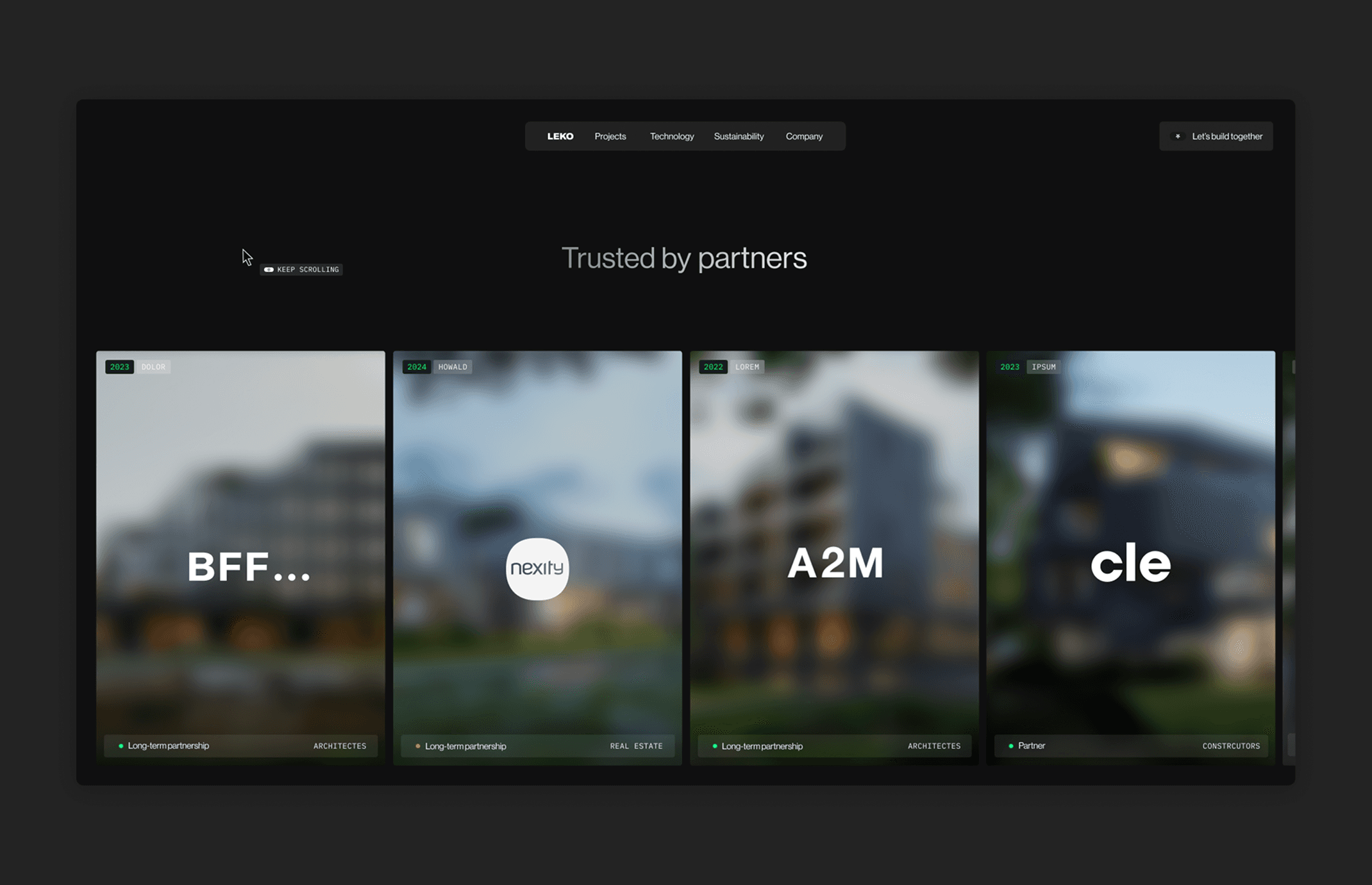
Task: Click the orange dot on nexity card footer
Action: coord(418,746)
